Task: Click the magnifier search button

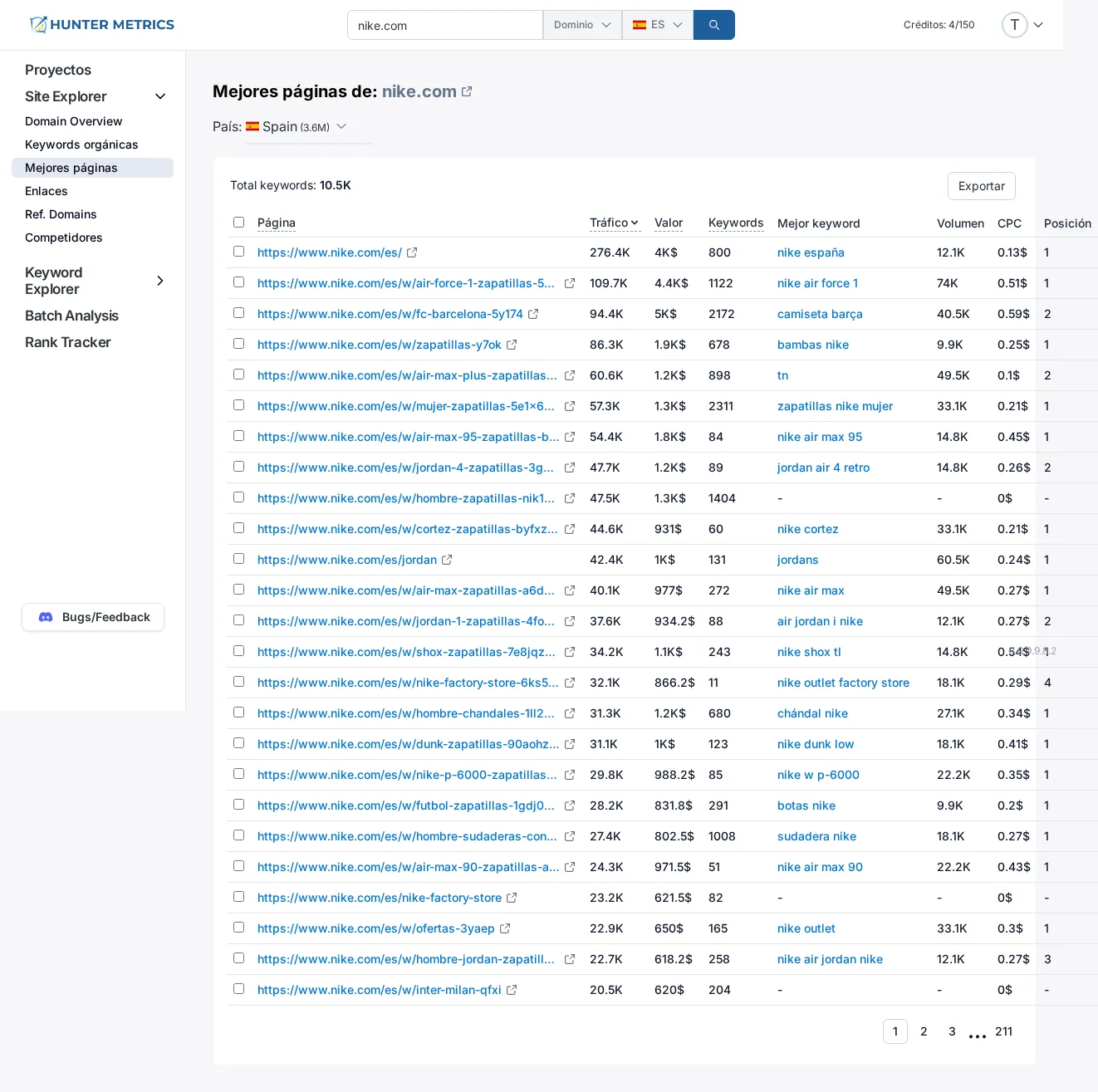Action: tap(713, 25)
